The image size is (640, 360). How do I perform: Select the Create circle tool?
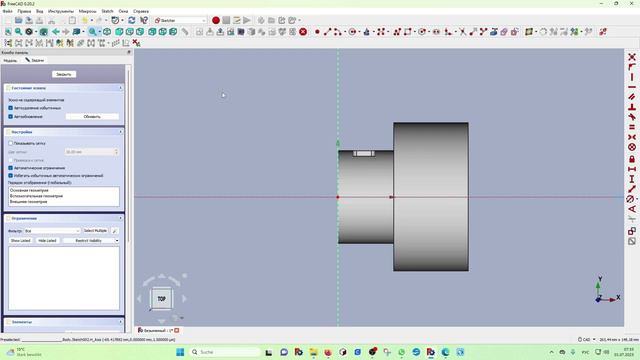point(352,31)
